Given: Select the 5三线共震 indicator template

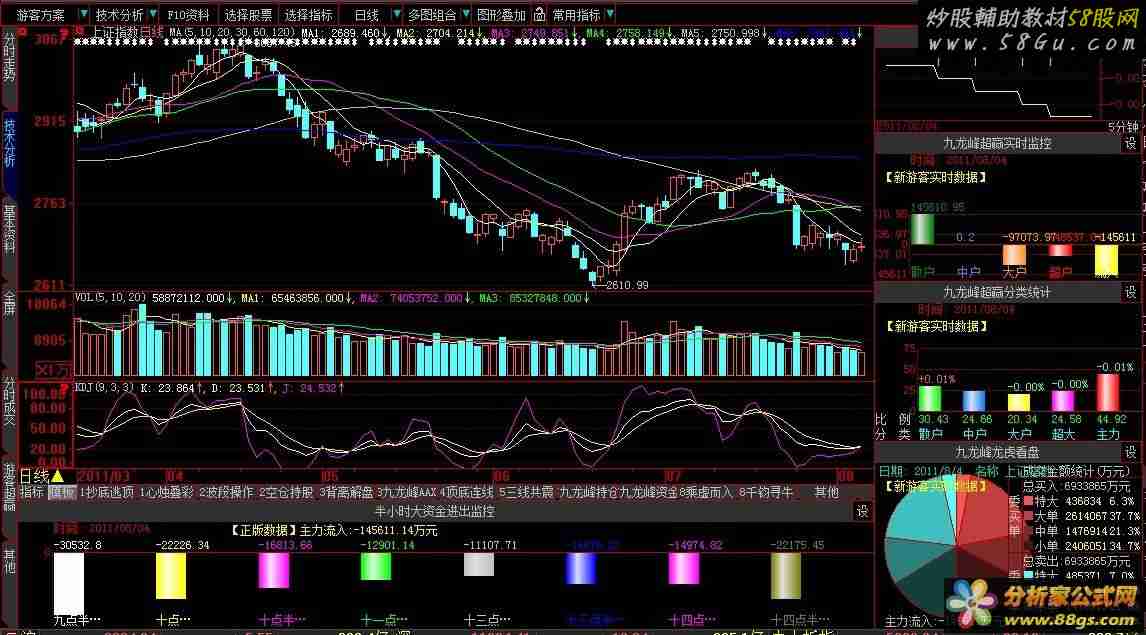Looking at the screenshot, I should tap(526, 493).
